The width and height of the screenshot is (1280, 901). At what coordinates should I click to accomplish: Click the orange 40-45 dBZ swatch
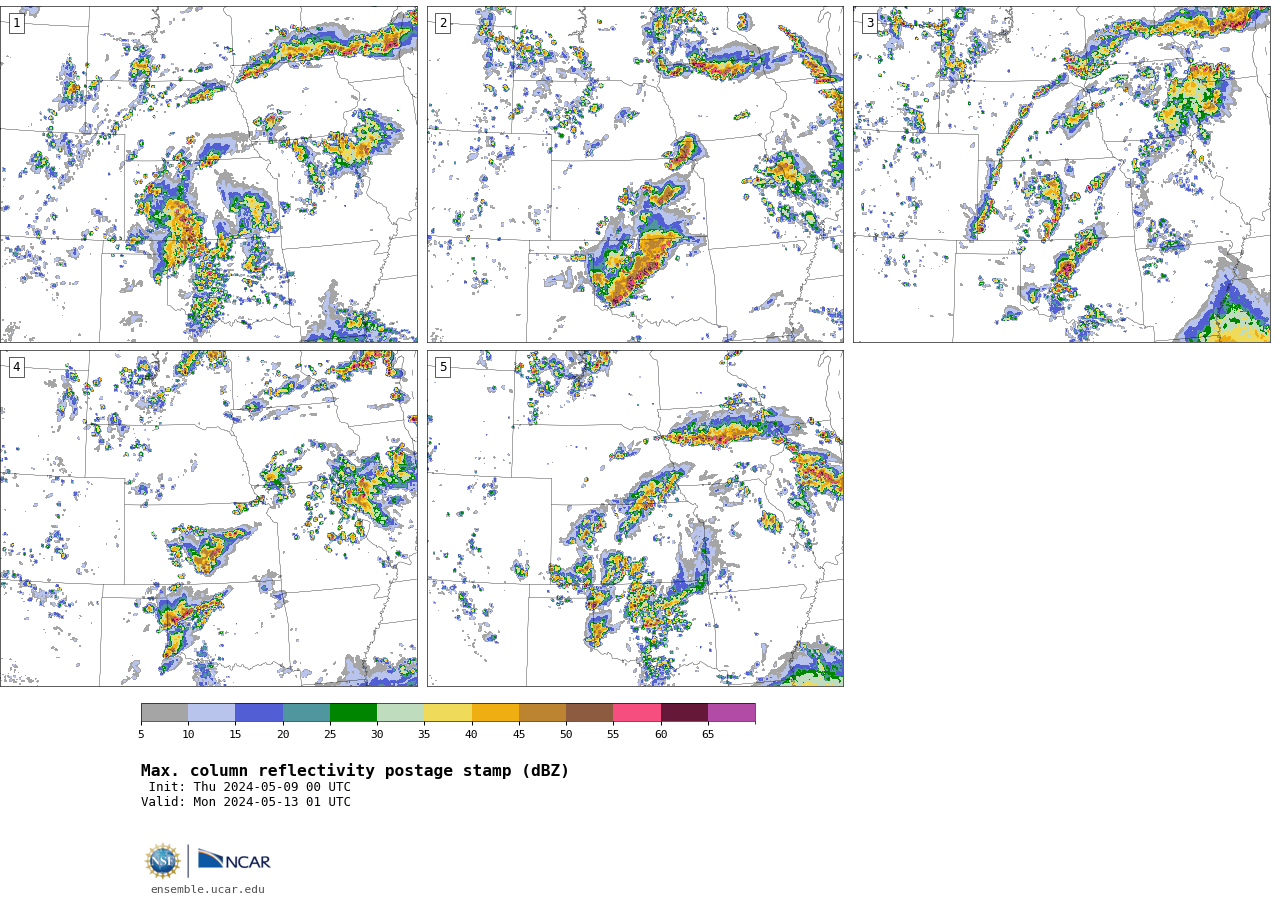coord(495,713)
